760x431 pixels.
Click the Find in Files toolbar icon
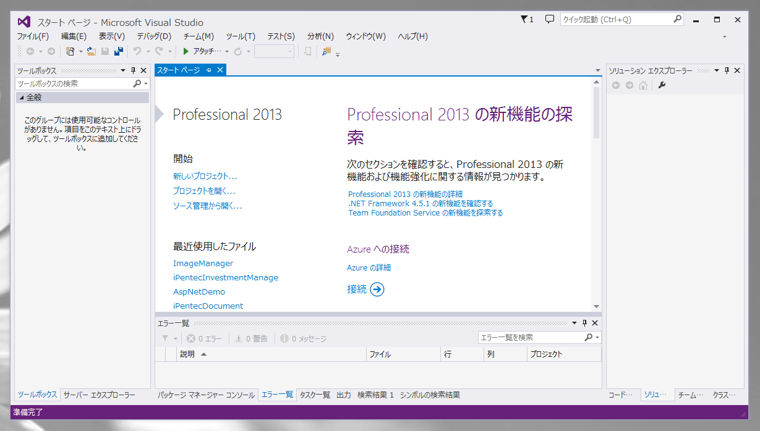pos(326,51)
